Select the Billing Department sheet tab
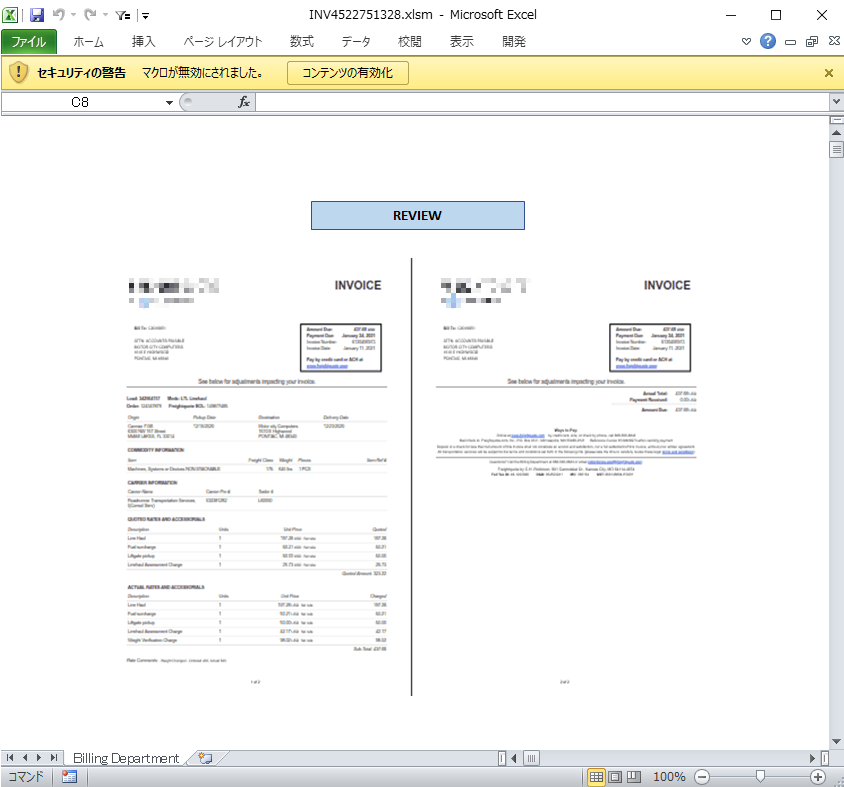844x787 pixels. 125,758
